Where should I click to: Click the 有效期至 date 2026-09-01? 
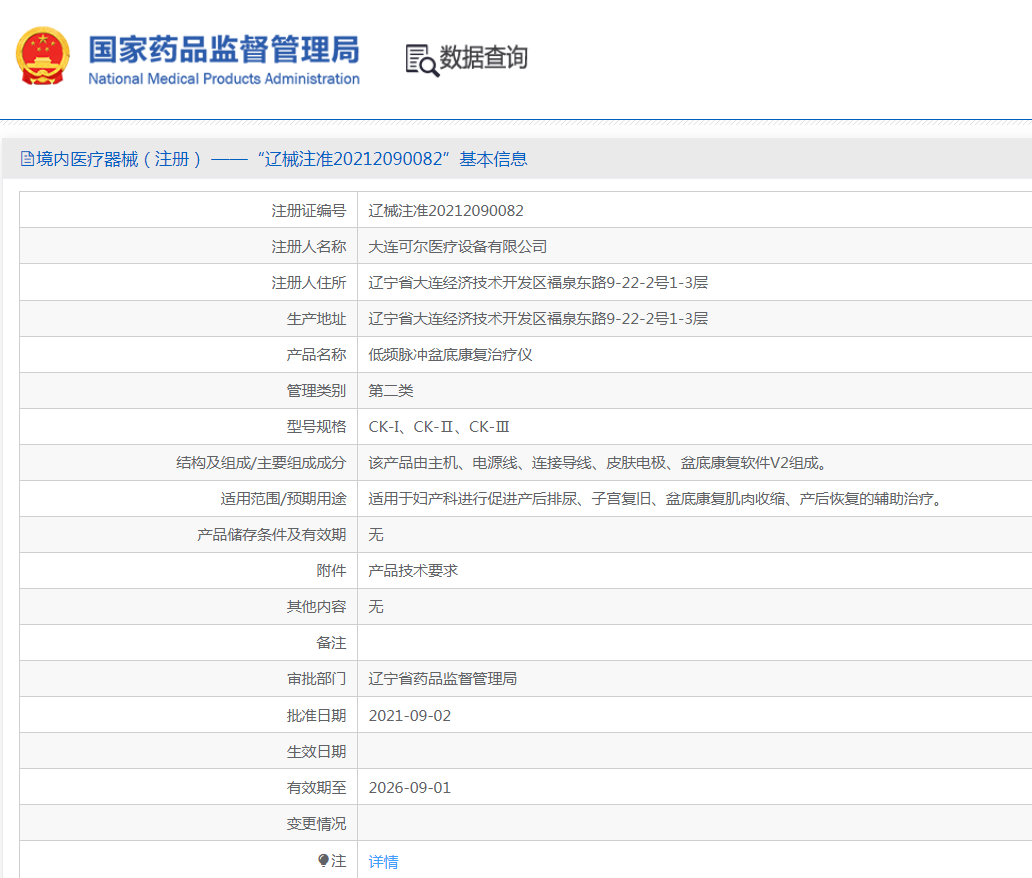click(412, 786)
